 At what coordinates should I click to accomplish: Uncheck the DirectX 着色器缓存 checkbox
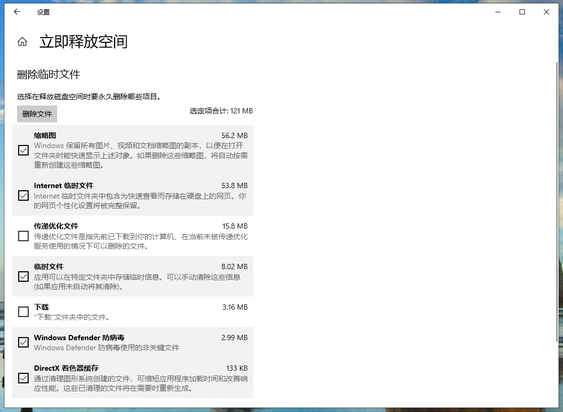coord(23,378)
